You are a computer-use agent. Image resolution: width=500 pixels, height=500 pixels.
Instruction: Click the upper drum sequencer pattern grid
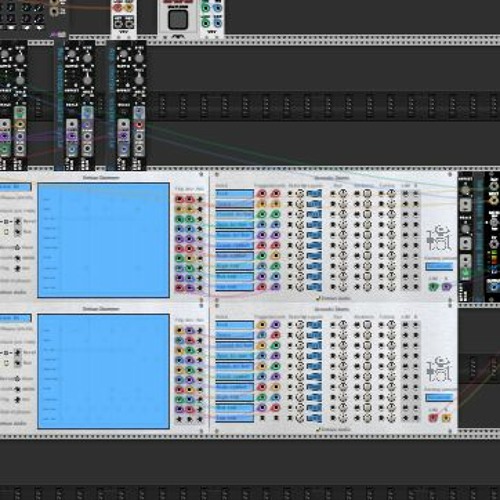[x=103, y=240]
